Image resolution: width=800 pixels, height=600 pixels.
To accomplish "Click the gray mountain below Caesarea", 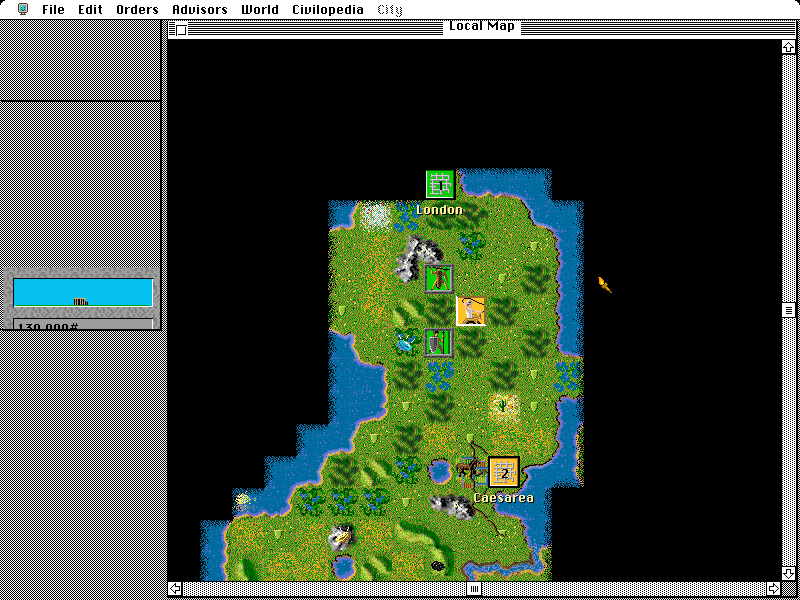I will click(453, 506).
